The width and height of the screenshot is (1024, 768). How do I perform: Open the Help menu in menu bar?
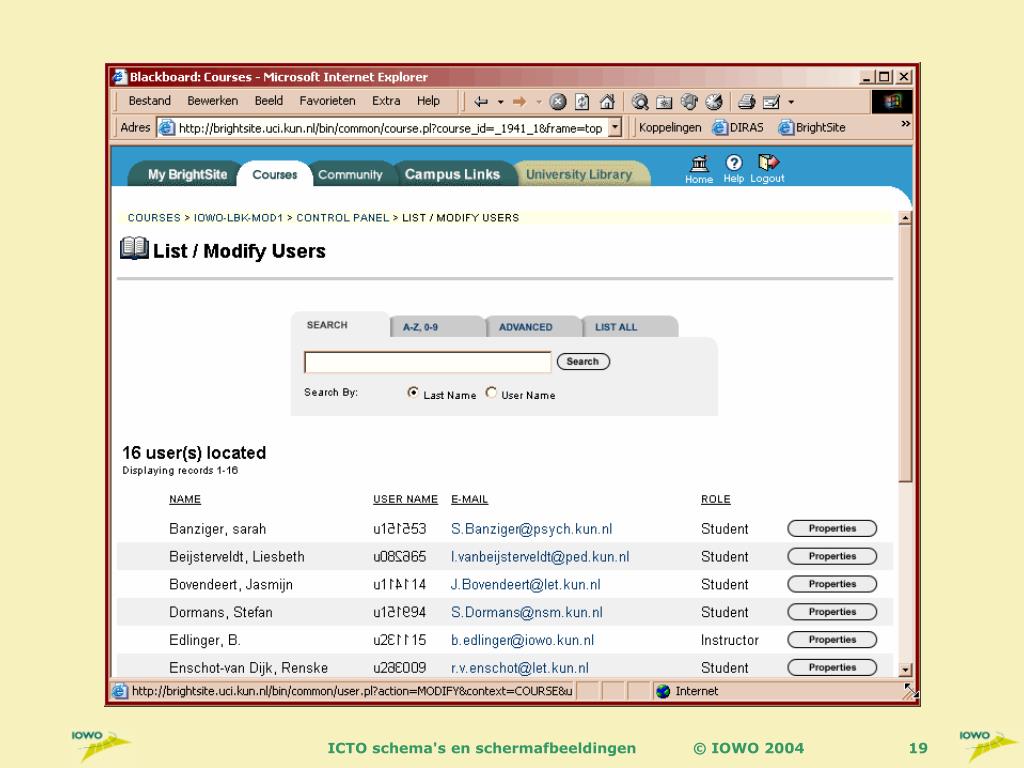pyautogui.click(x=428, y=101)
